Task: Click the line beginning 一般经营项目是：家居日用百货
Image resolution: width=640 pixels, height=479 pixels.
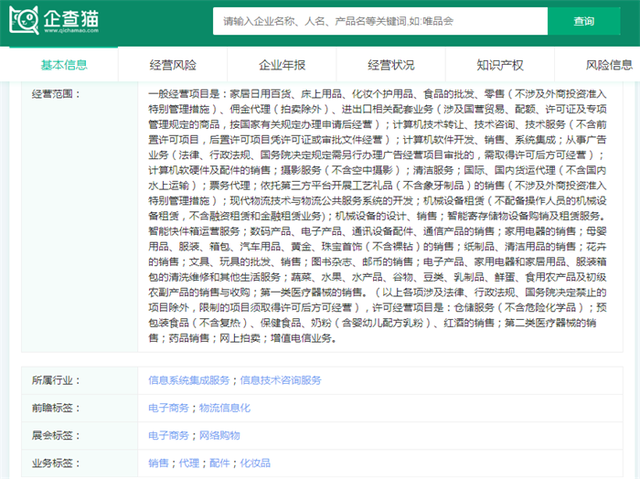Action: [377, 94]
